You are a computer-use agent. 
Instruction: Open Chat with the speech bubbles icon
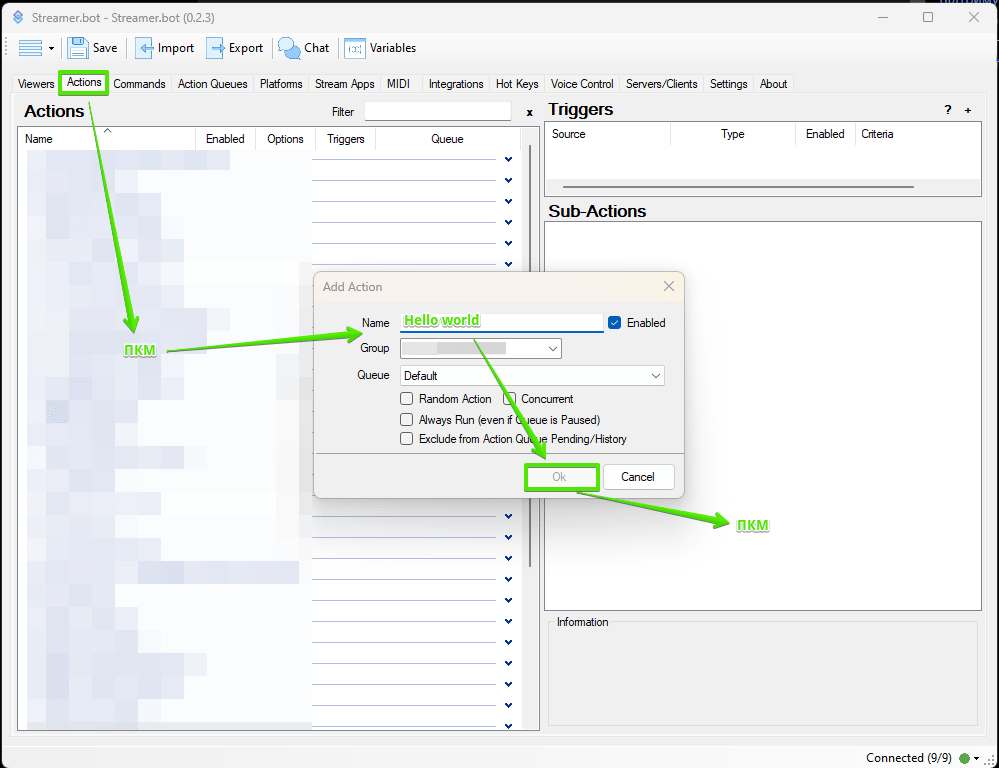pyautogui.click(x=289, y=48)
